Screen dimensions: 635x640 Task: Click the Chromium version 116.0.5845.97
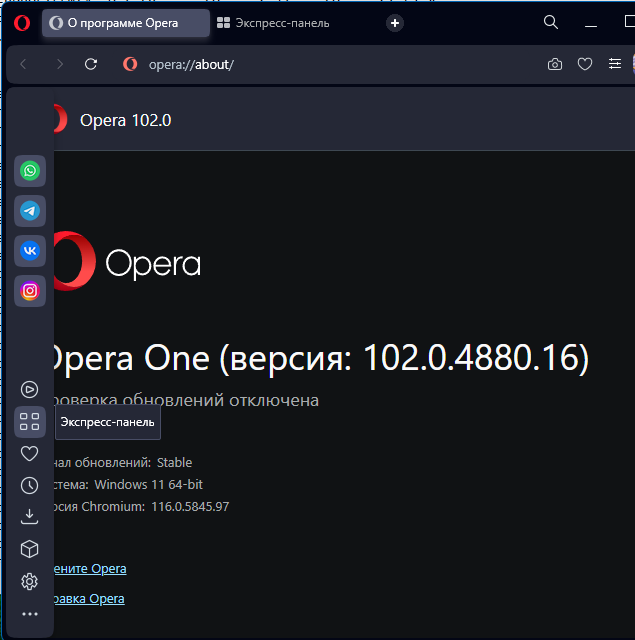point(190,507)
